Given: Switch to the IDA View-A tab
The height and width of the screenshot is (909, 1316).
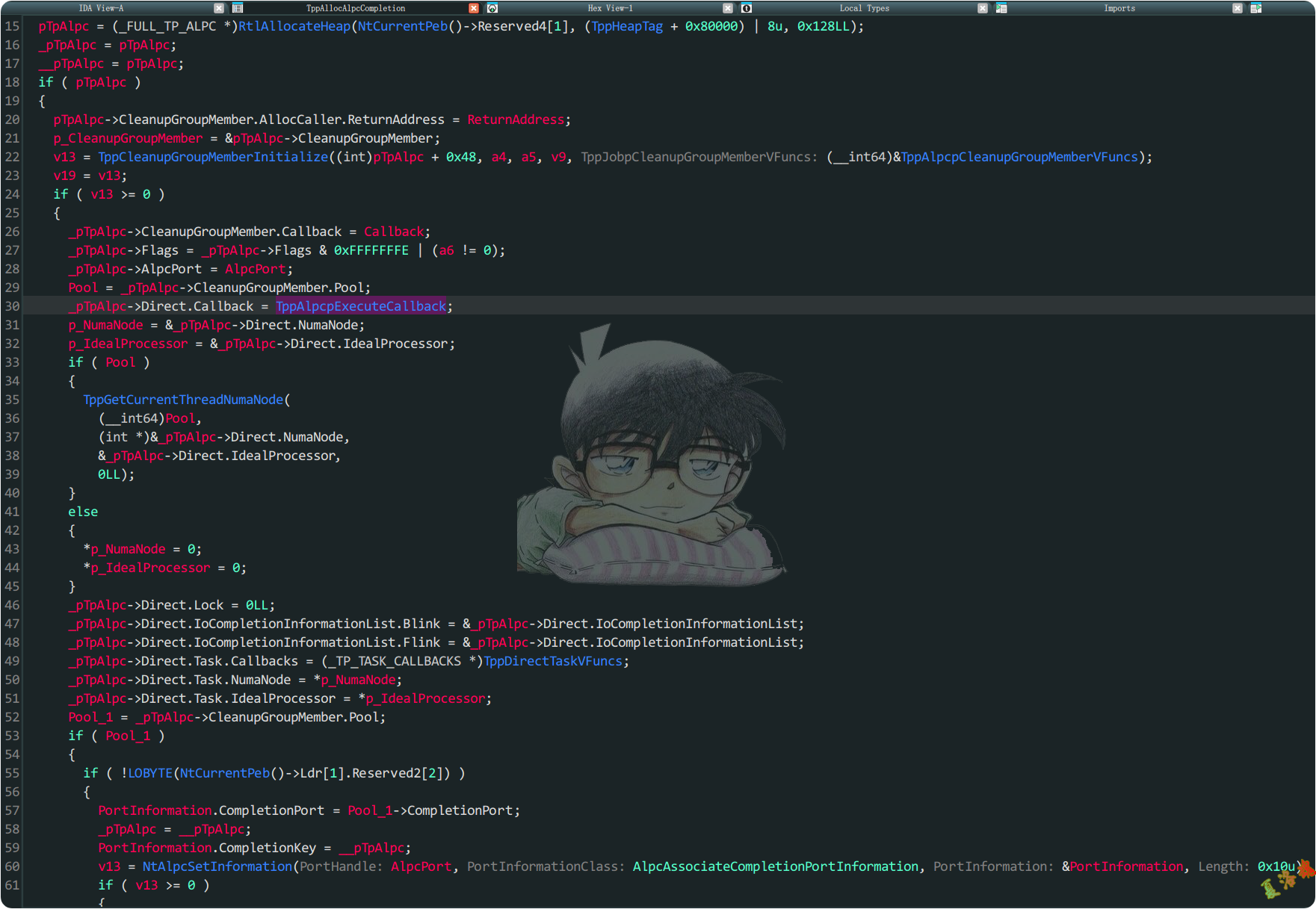Looking at the screenshot, I should 102,8.
